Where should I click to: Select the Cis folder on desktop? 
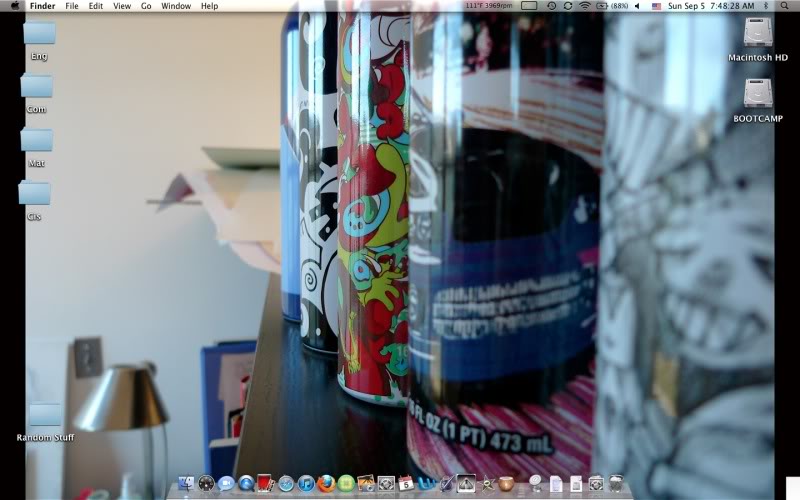(34, 193)
